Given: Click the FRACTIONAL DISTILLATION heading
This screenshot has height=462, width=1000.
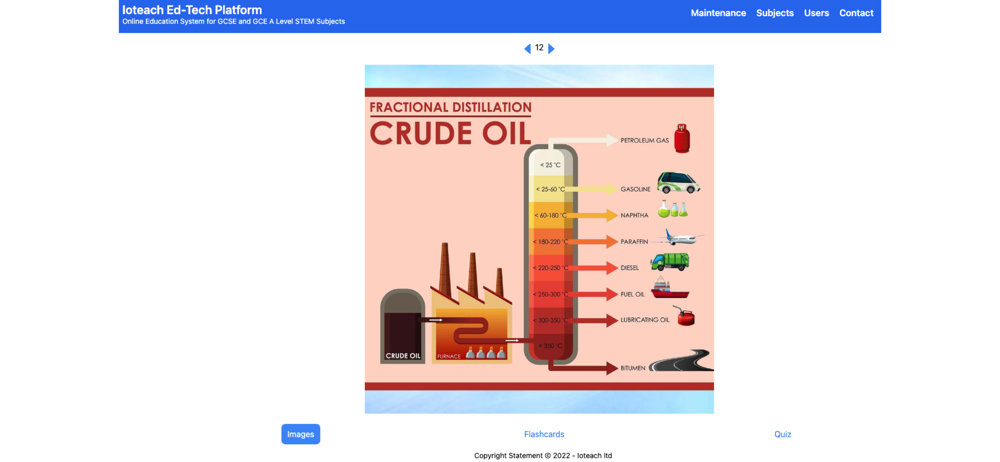Looking at the screenshot, I should pos(450,107).
